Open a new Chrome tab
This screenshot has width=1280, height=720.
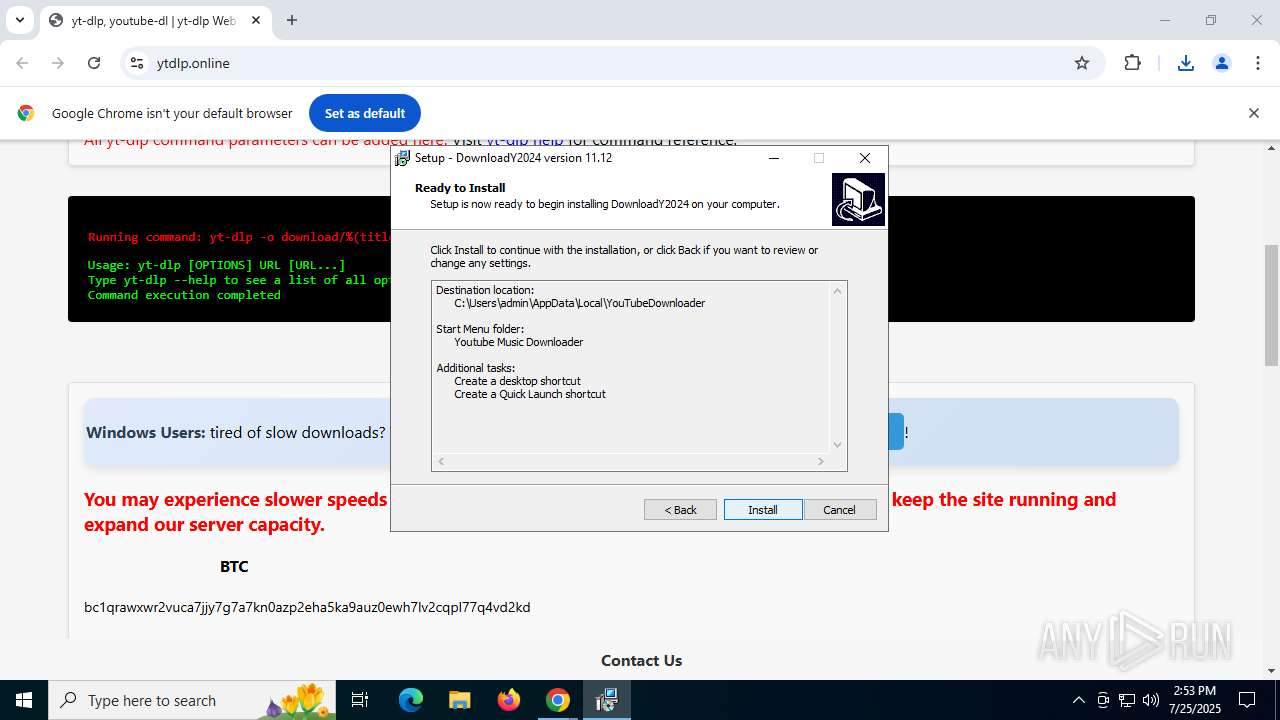click(x=292, y=20)
